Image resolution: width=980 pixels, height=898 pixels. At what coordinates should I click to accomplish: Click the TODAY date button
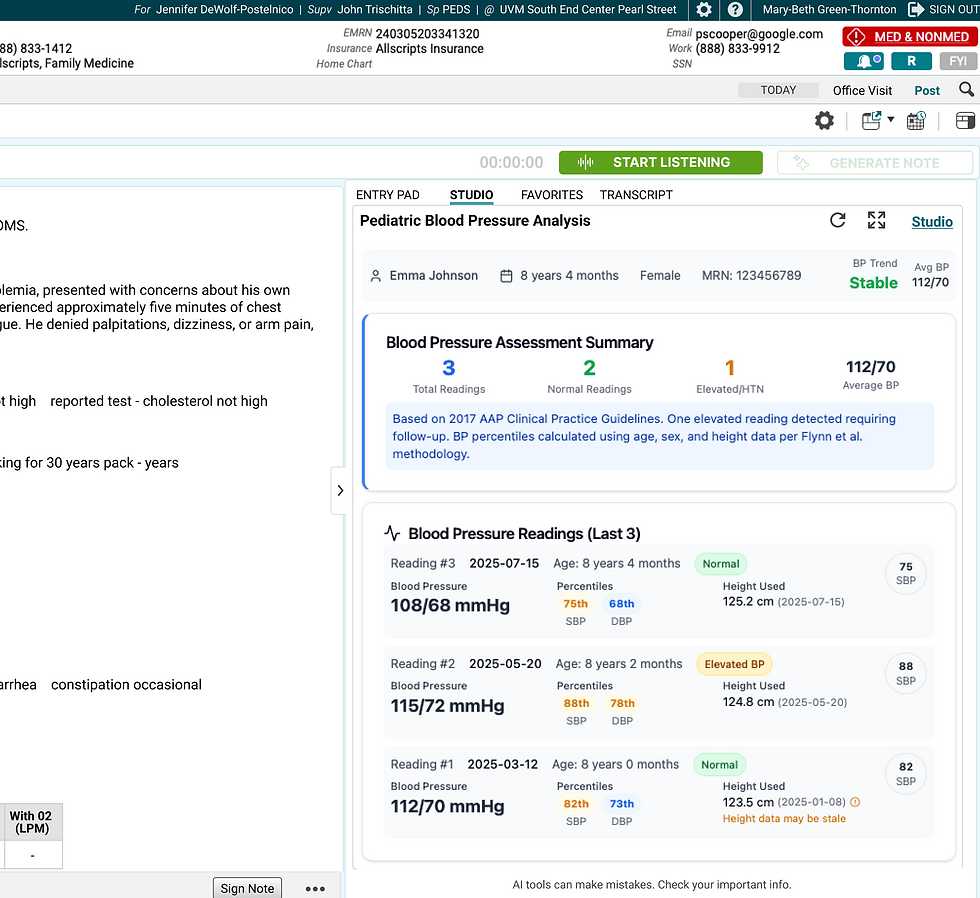(x=778, y=90)
